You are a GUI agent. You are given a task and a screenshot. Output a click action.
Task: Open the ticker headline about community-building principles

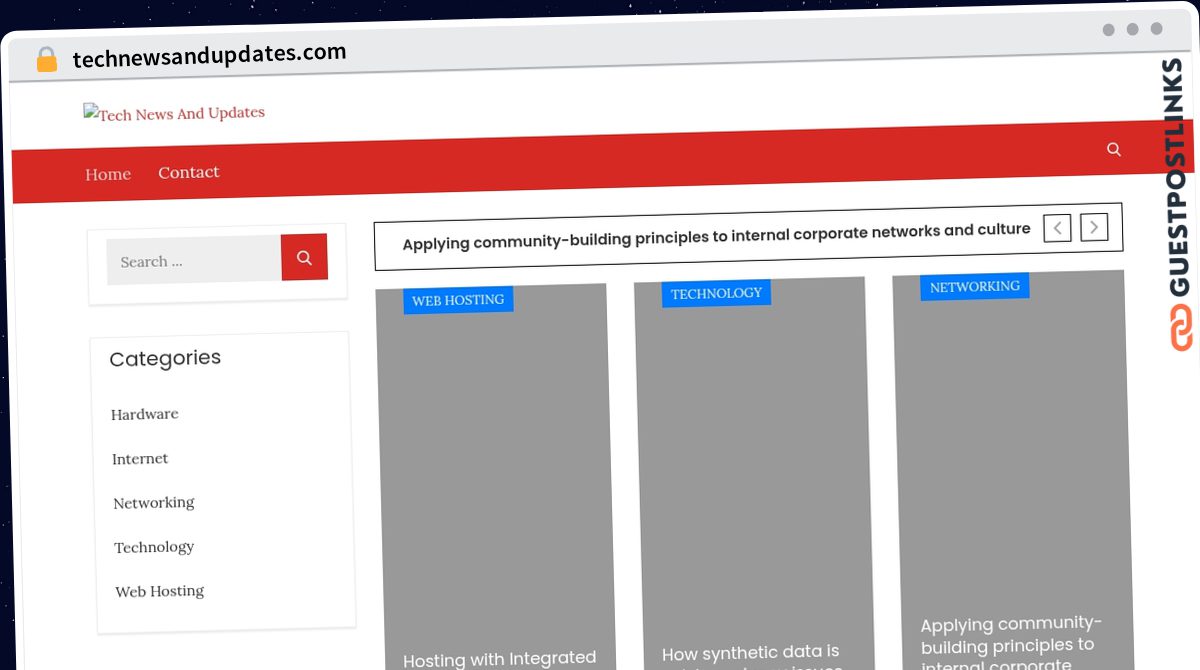716,236
